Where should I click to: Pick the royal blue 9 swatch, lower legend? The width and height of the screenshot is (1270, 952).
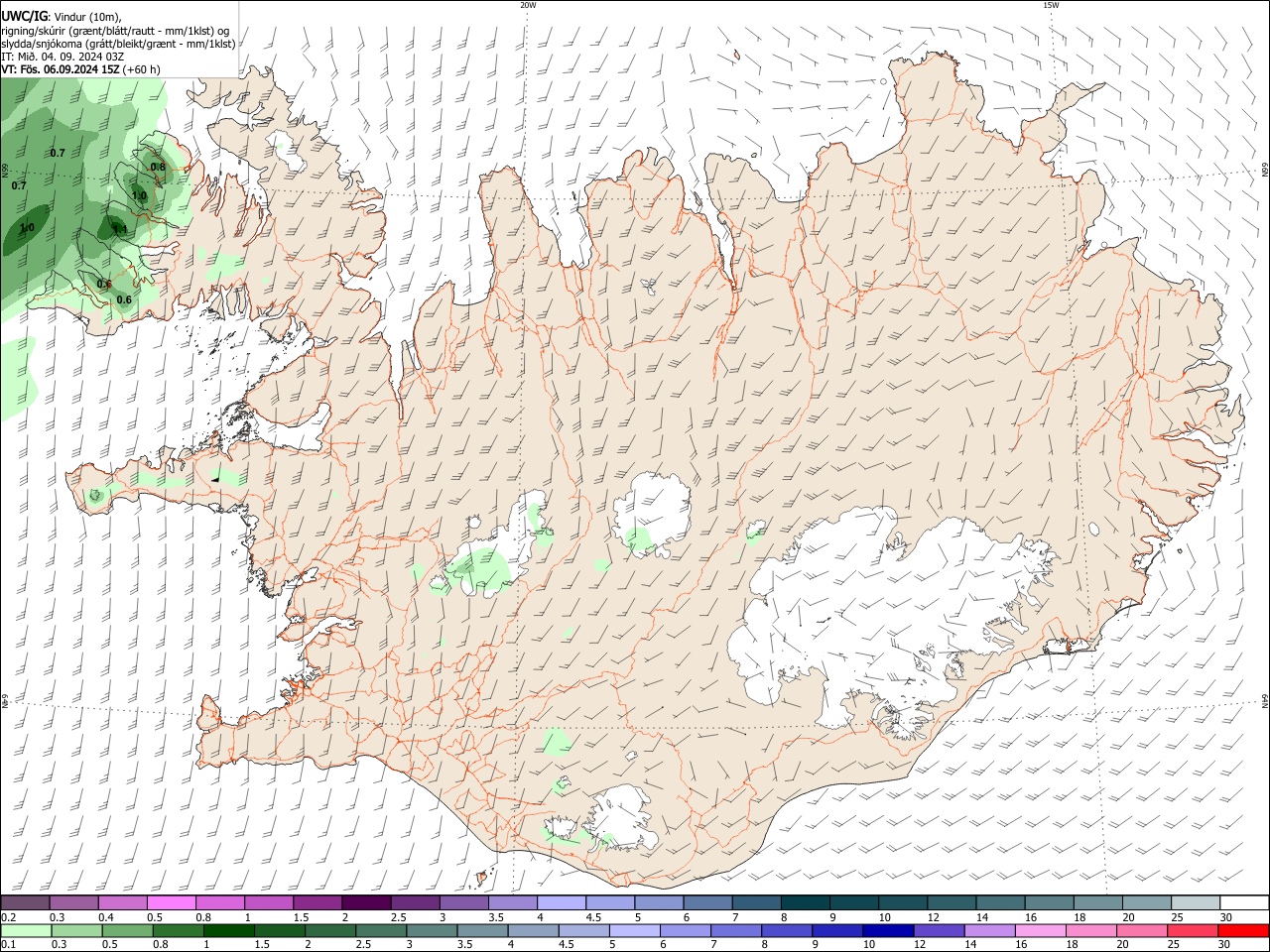point(837,930)
